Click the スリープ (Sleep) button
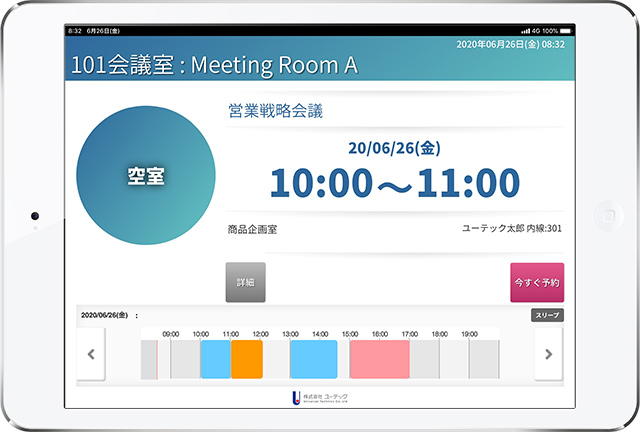The image size is (640, 432). click(x=547, y=315)
